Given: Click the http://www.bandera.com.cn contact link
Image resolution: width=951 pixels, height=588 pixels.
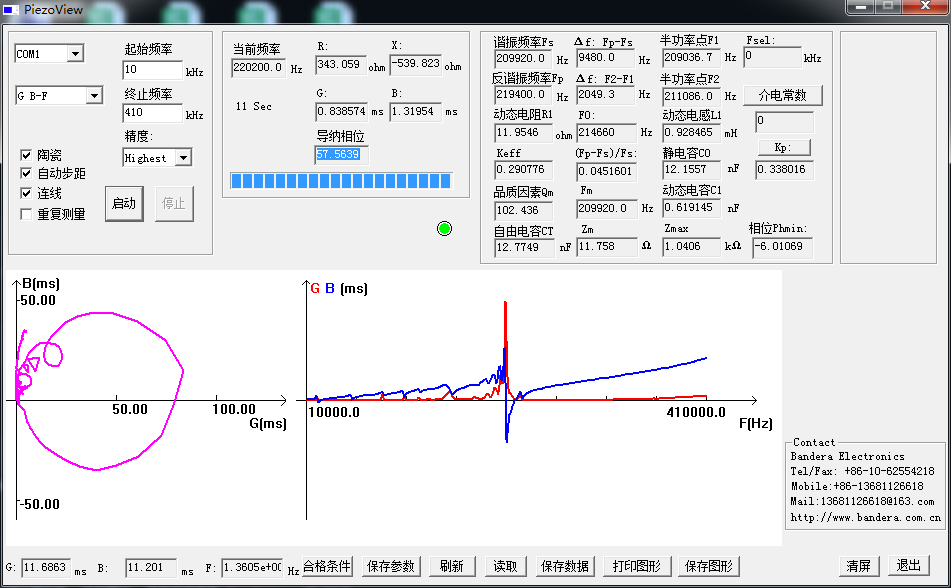Looking at the screenshot, I should pos(865,518).
